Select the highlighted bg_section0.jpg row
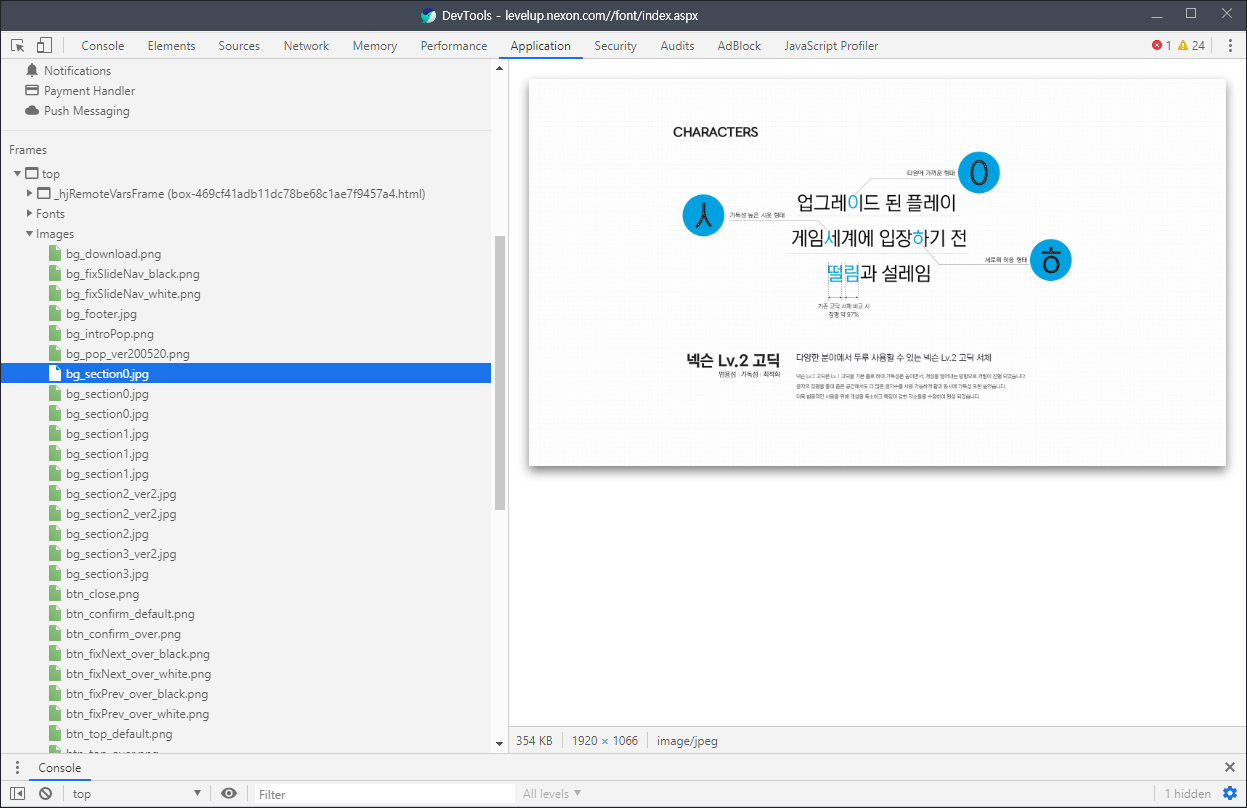1247x808 pixels. point(245,374)
